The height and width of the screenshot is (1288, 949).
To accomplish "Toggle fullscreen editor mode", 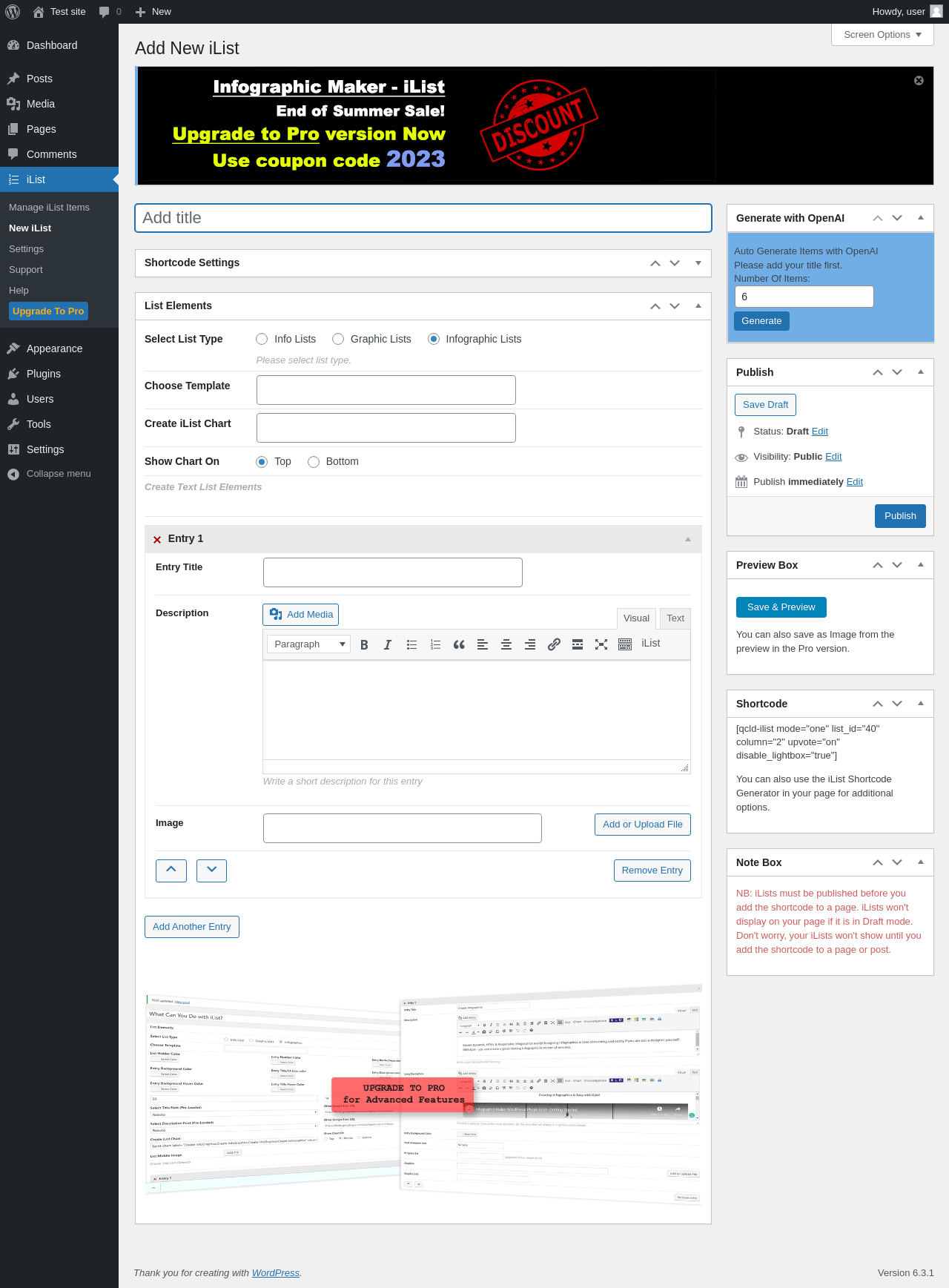I will click(x=601, y=644).
